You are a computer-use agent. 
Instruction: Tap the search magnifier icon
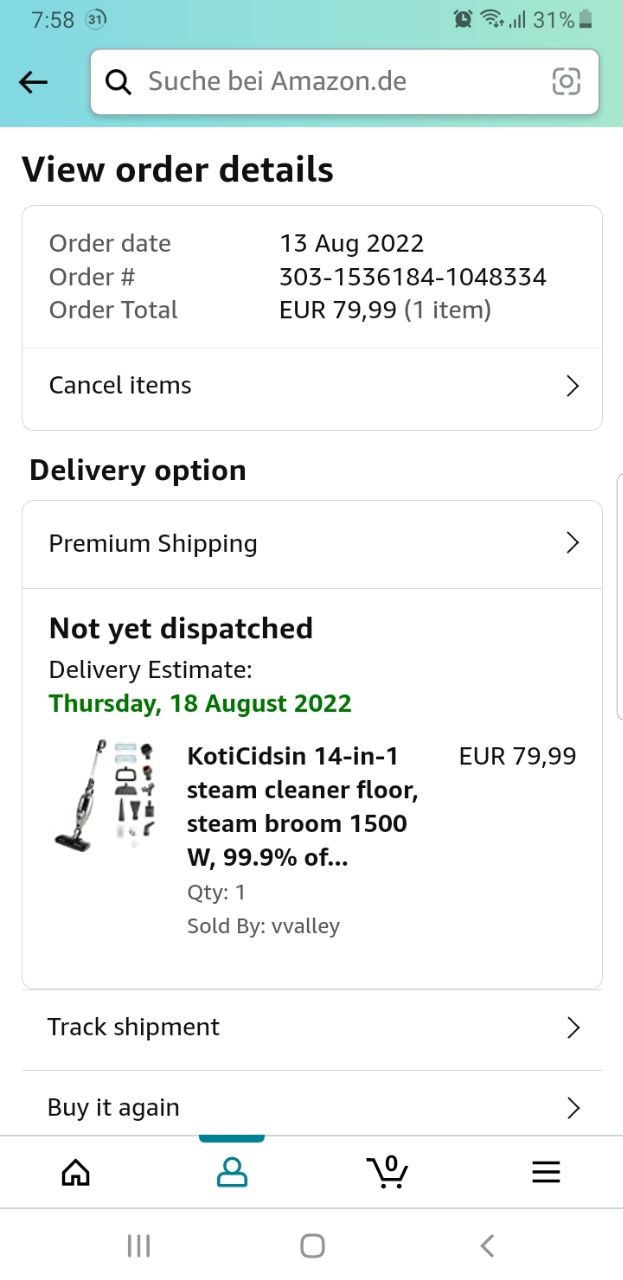[118, 82]
